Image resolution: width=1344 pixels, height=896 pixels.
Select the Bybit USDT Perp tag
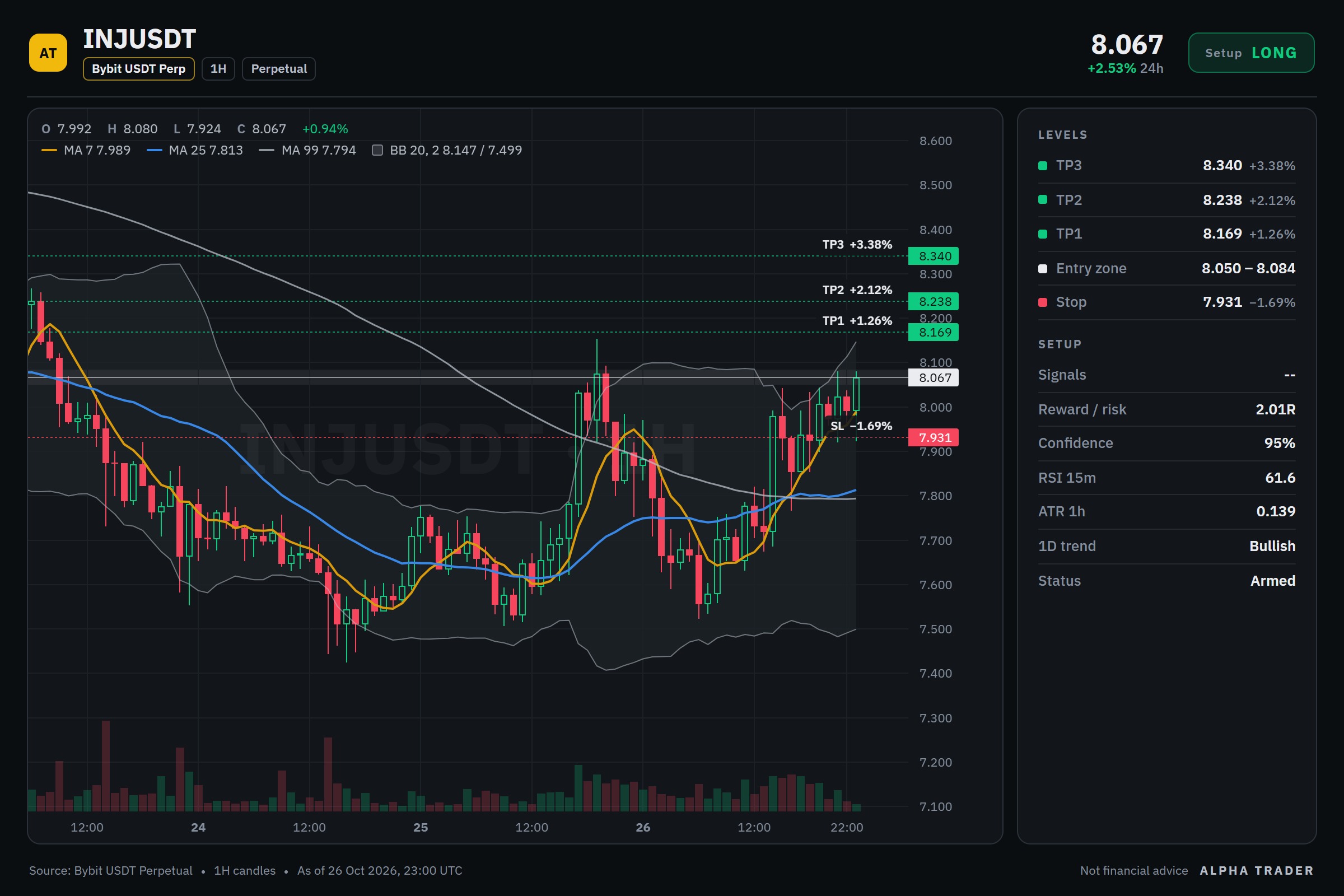(138, 68)
